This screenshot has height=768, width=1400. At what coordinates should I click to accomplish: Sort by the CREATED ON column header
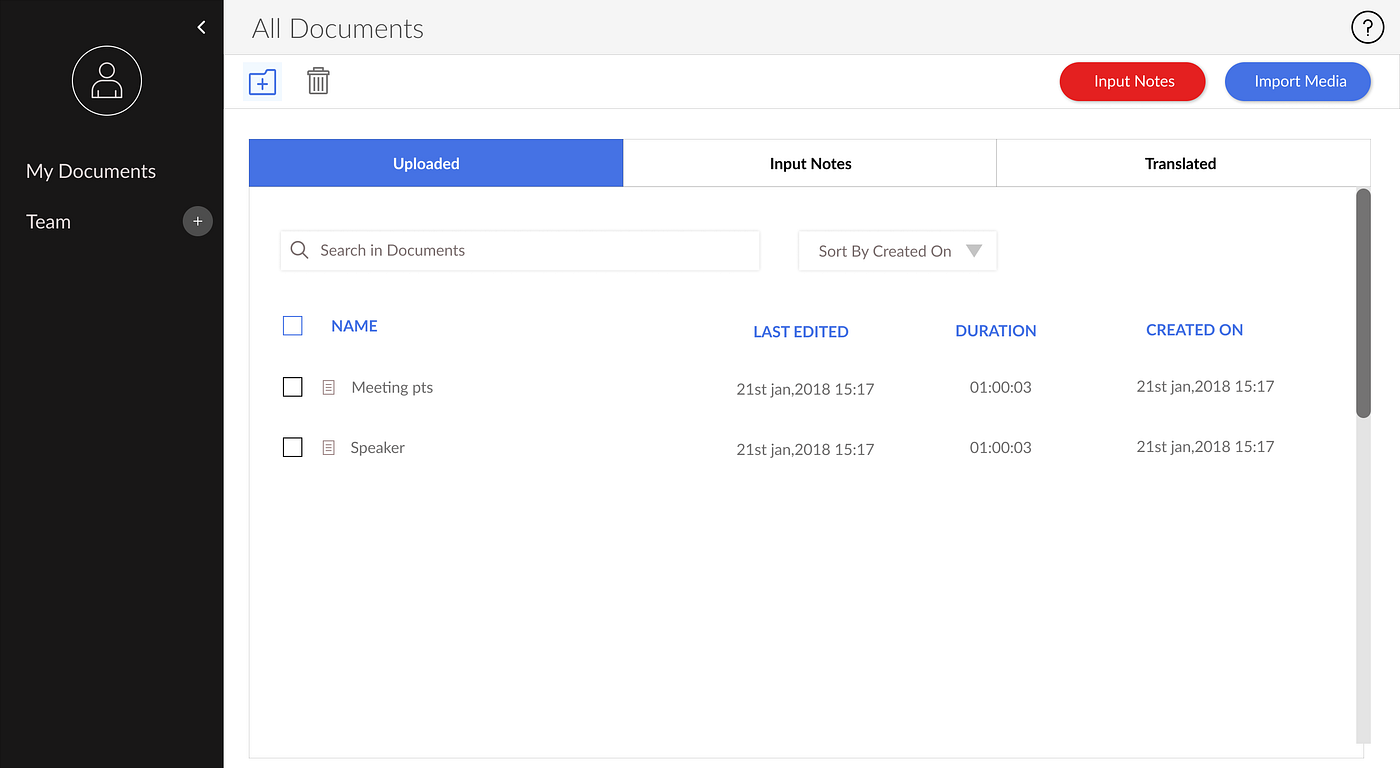1195,330
